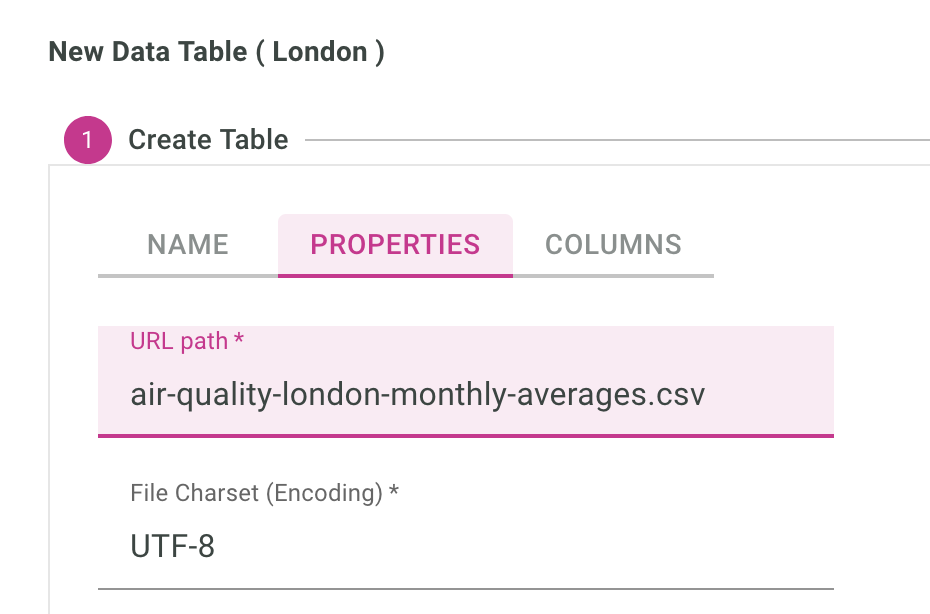Viewport: 930px width, 614px height.
Task: Click the tab bar underline rule
Action: tap(405, 271)
